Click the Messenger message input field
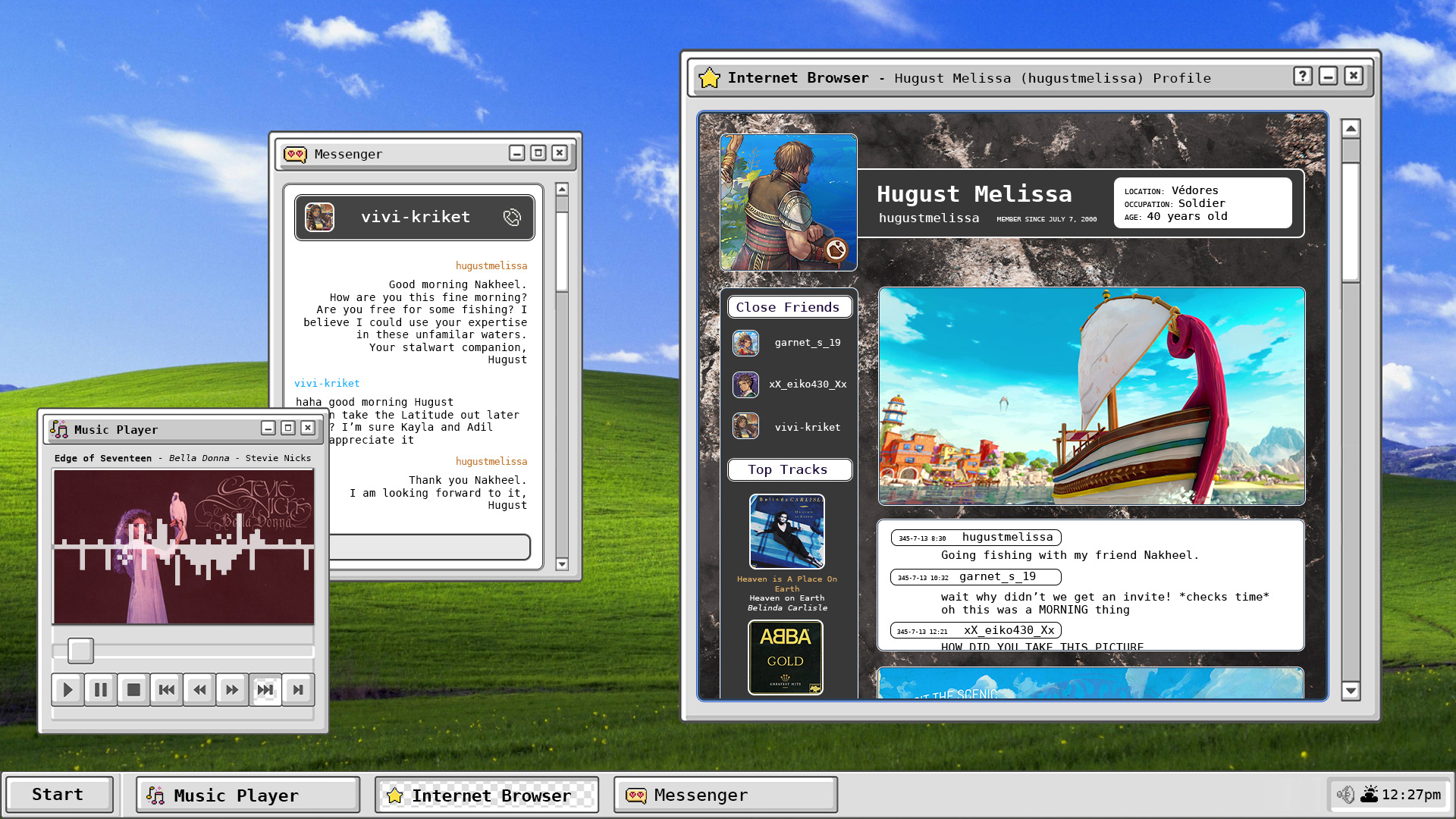 tap(429, 547)
